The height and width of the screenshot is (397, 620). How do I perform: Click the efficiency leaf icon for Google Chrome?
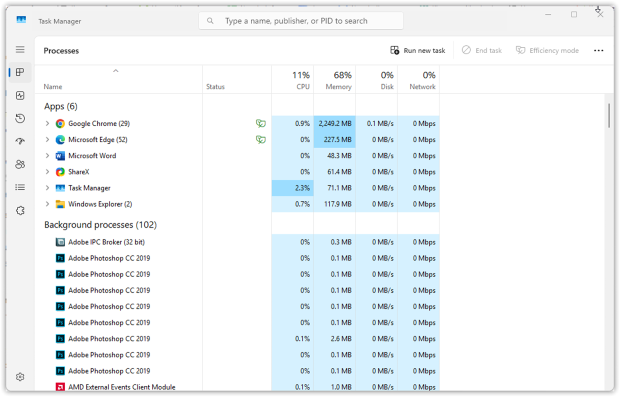point(261,123)
